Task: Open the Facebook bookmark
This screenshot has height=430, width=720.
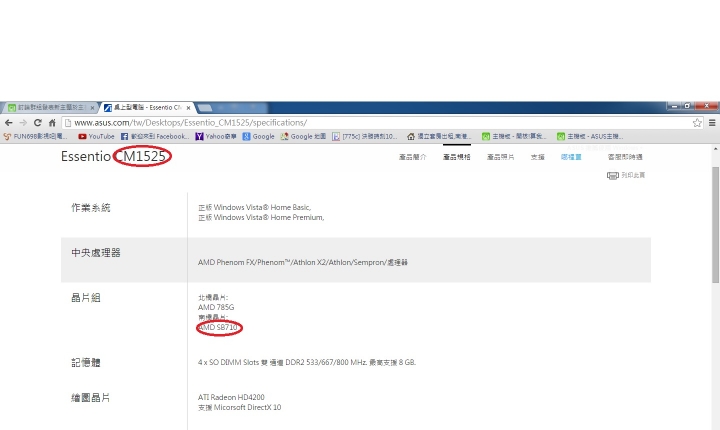Action: tap(155, 136)
